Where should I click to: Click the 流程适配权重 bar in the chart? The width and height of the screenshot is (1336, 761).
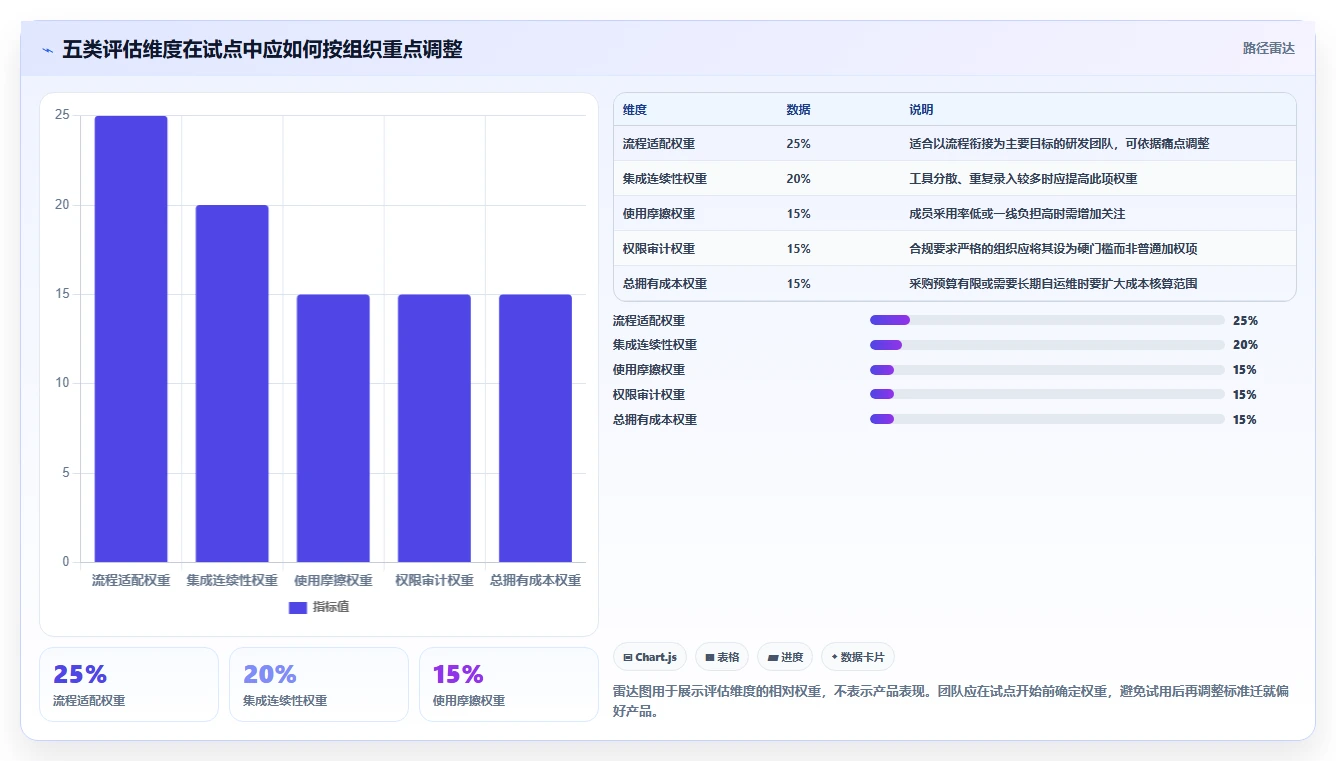point(131,339)
